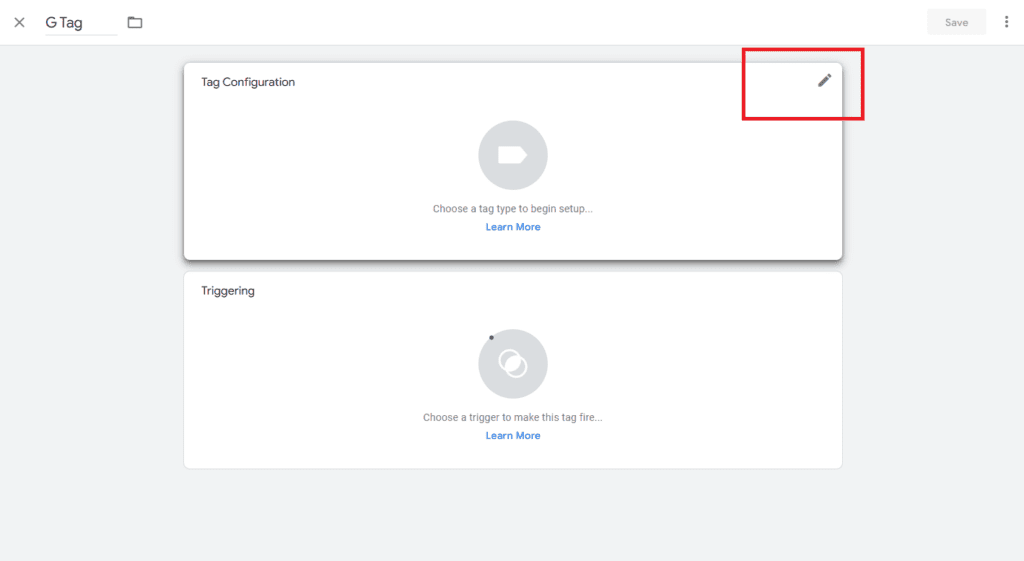Click "Choose a trigger to make this tag fire" text
1024x561 pixels.
(x=512, y=417)
